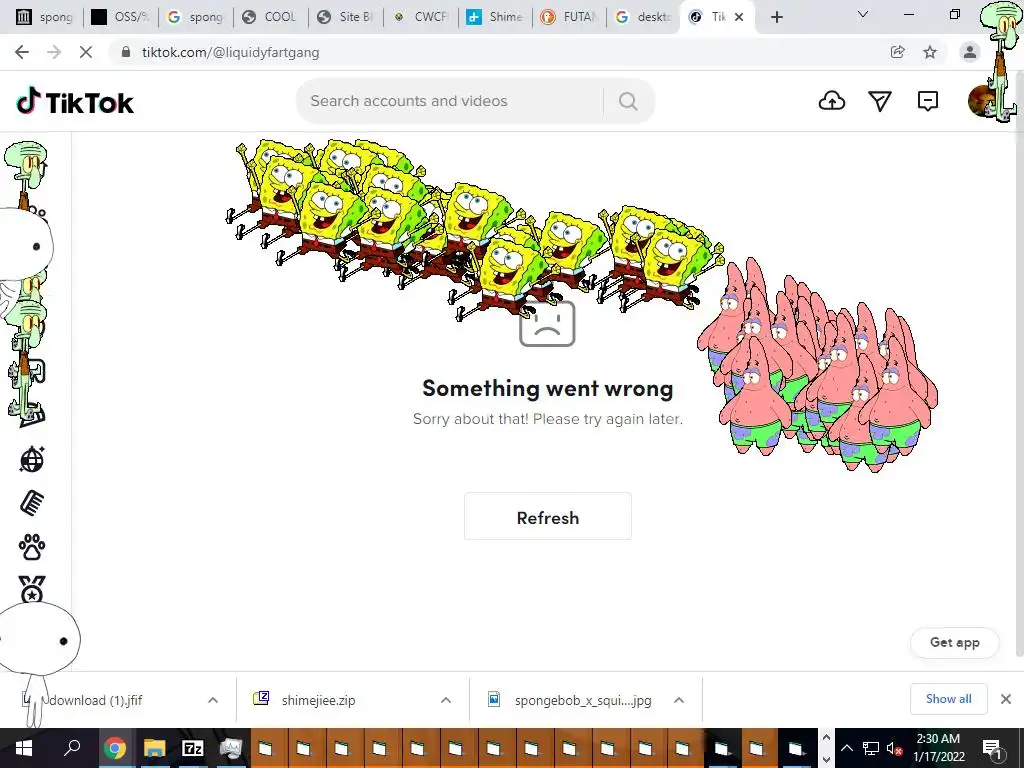Close the TikTok browser tab
Screen dimensions: 1024x768
(x=739, y=17)
